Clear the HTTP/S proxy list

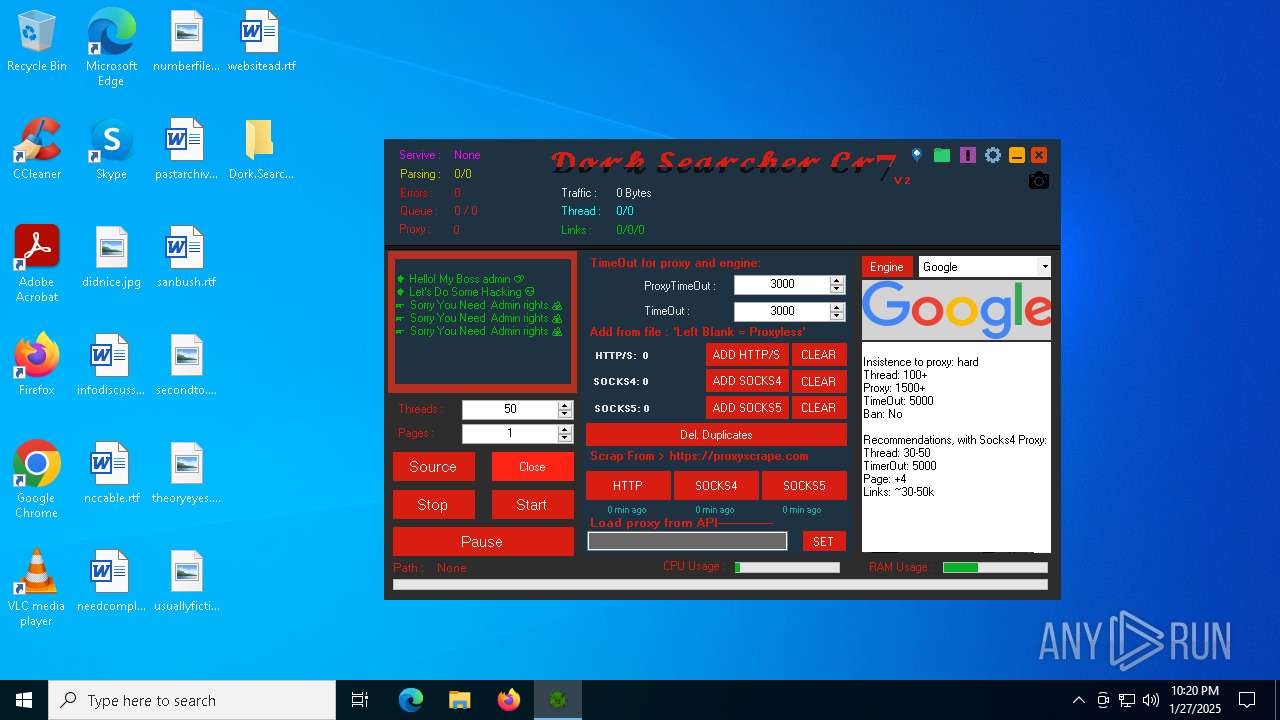819,355
